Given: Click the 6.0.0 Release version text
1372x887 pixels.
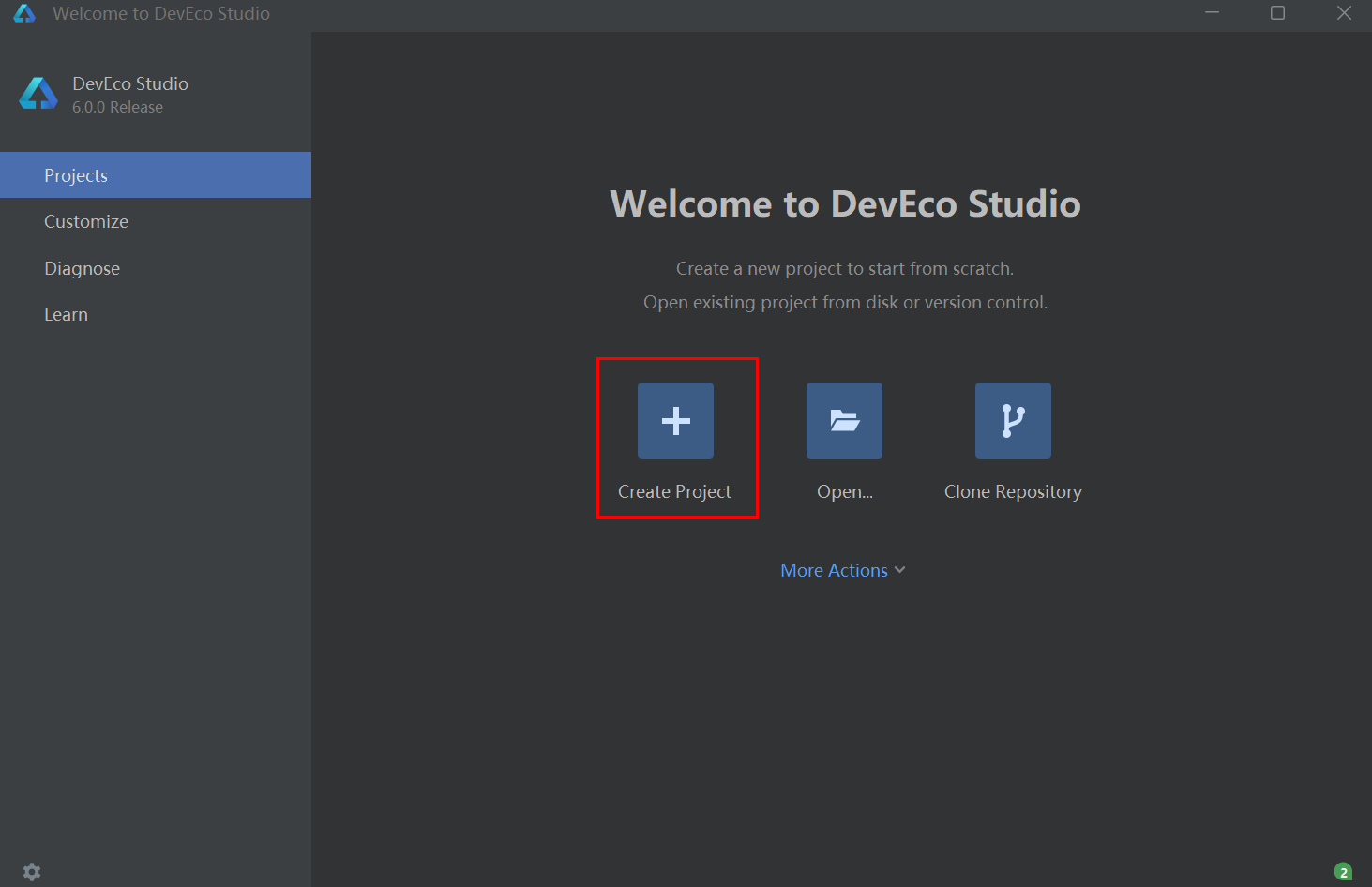Looking at the screenshot, I should pyautogui.click(x=117, y=107).
